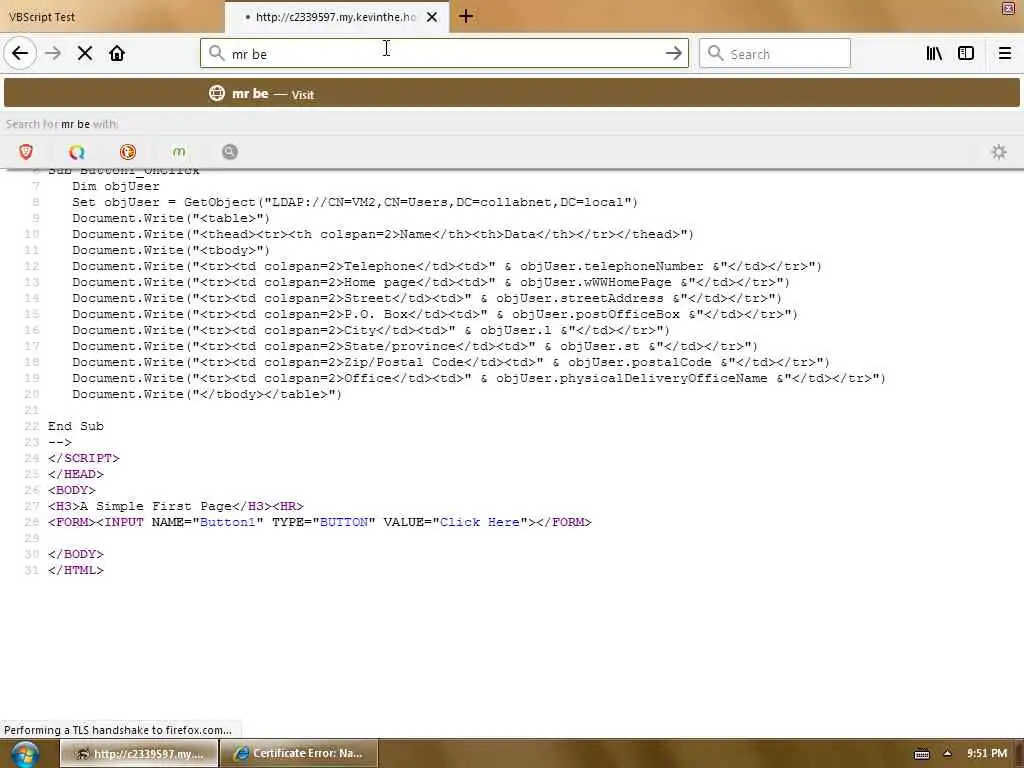The image size is (1024, 768).
Task: Click the on-screen keyboard tray icon
Action: [x=921, y=754]
